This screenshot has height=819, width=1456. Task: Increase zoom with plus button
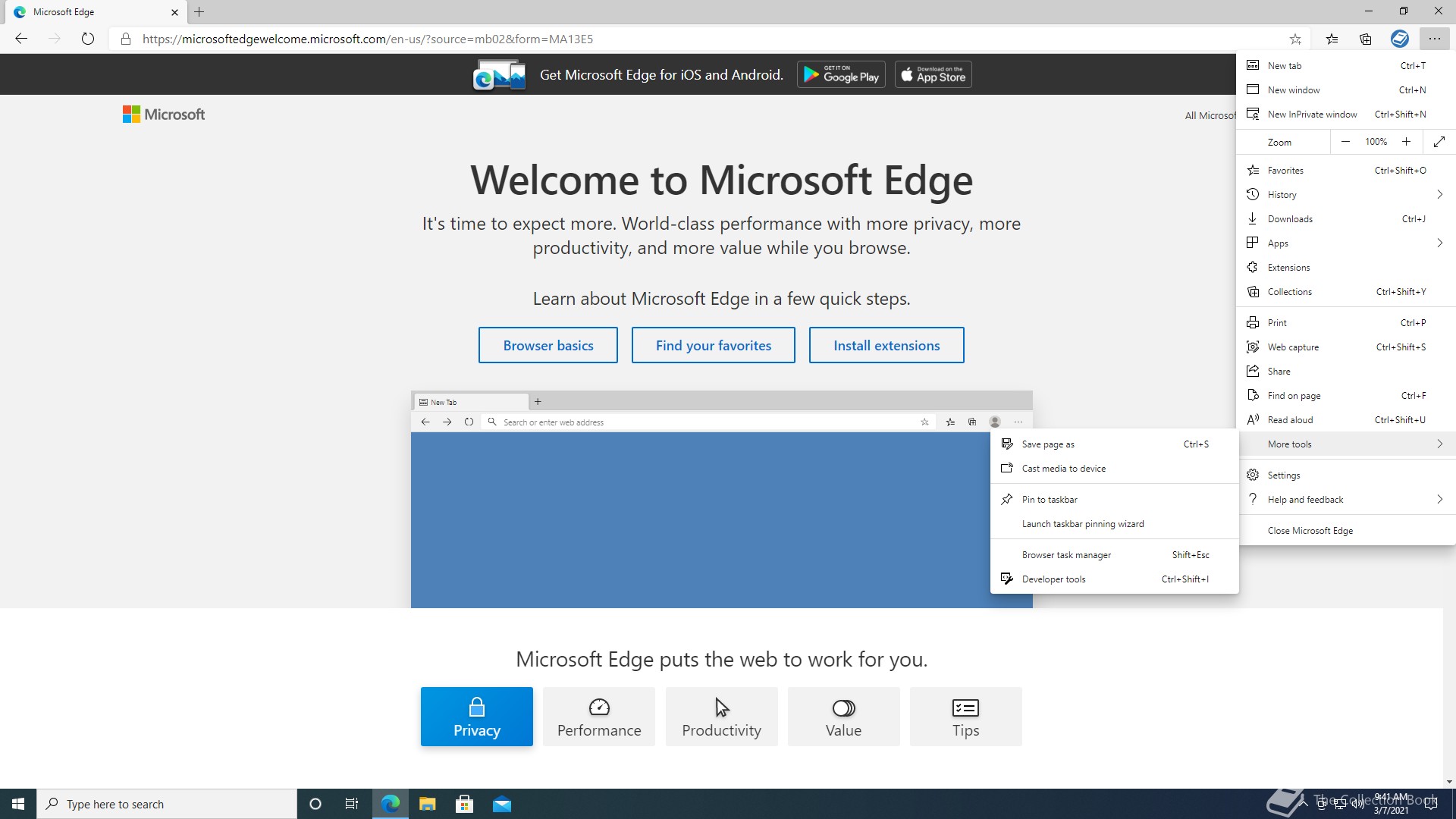click(1406, 142)
